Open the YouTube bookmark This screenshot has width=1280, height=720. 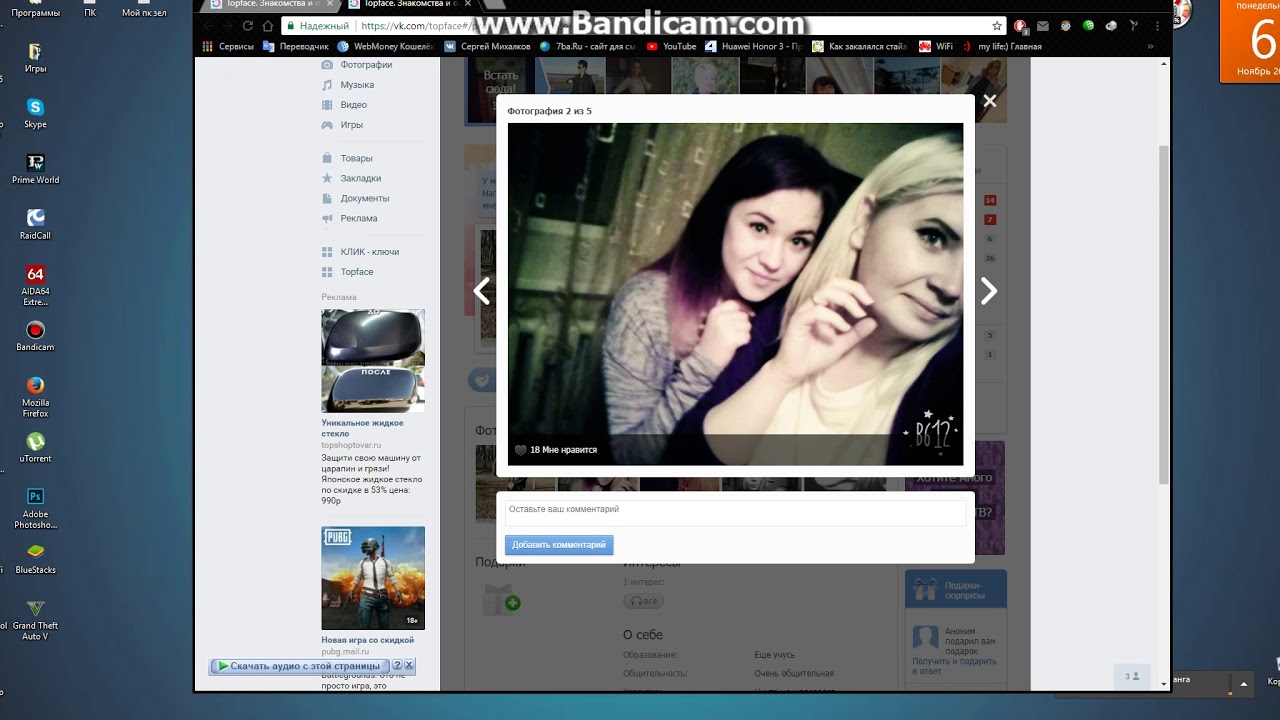[671, 46]
